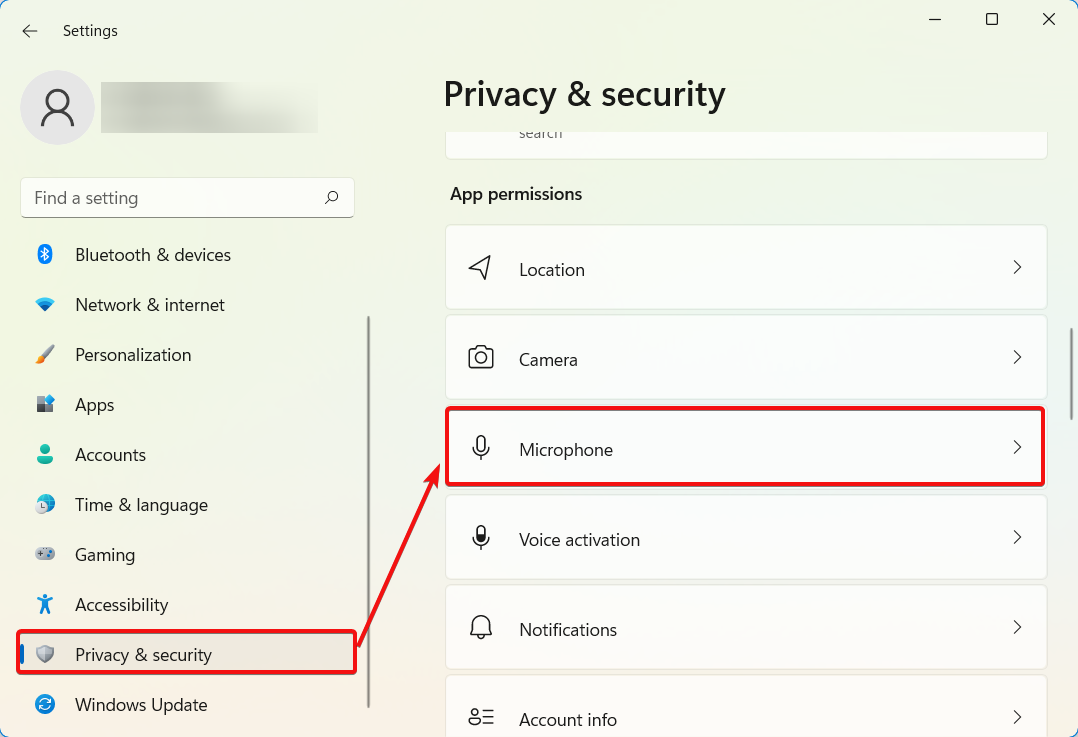Click the Personalization paintbrush icon
Screen dimensions: 1078x737
45,355
